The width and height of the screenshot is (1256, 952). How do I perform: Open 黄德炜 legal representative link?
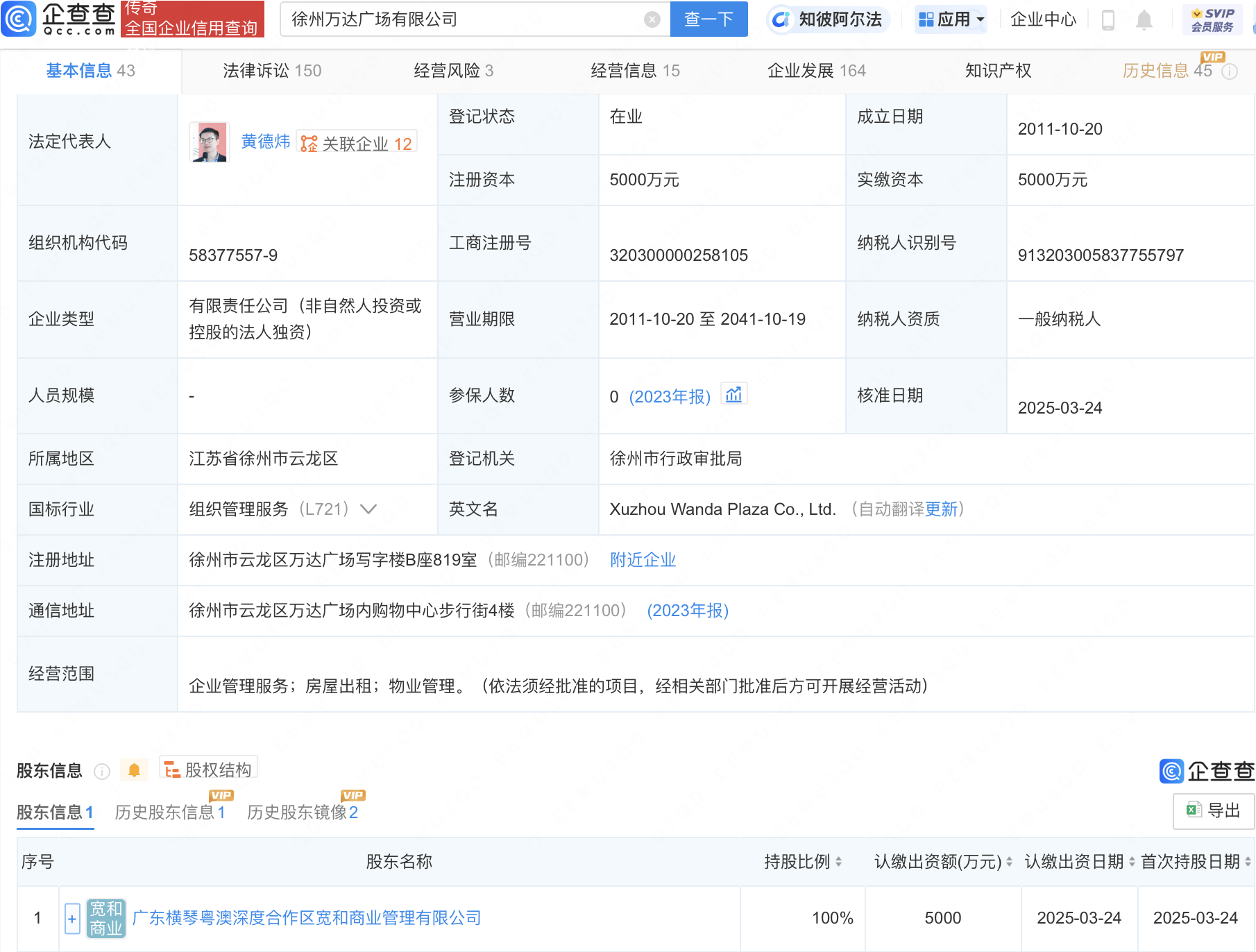tap(265, 142)
